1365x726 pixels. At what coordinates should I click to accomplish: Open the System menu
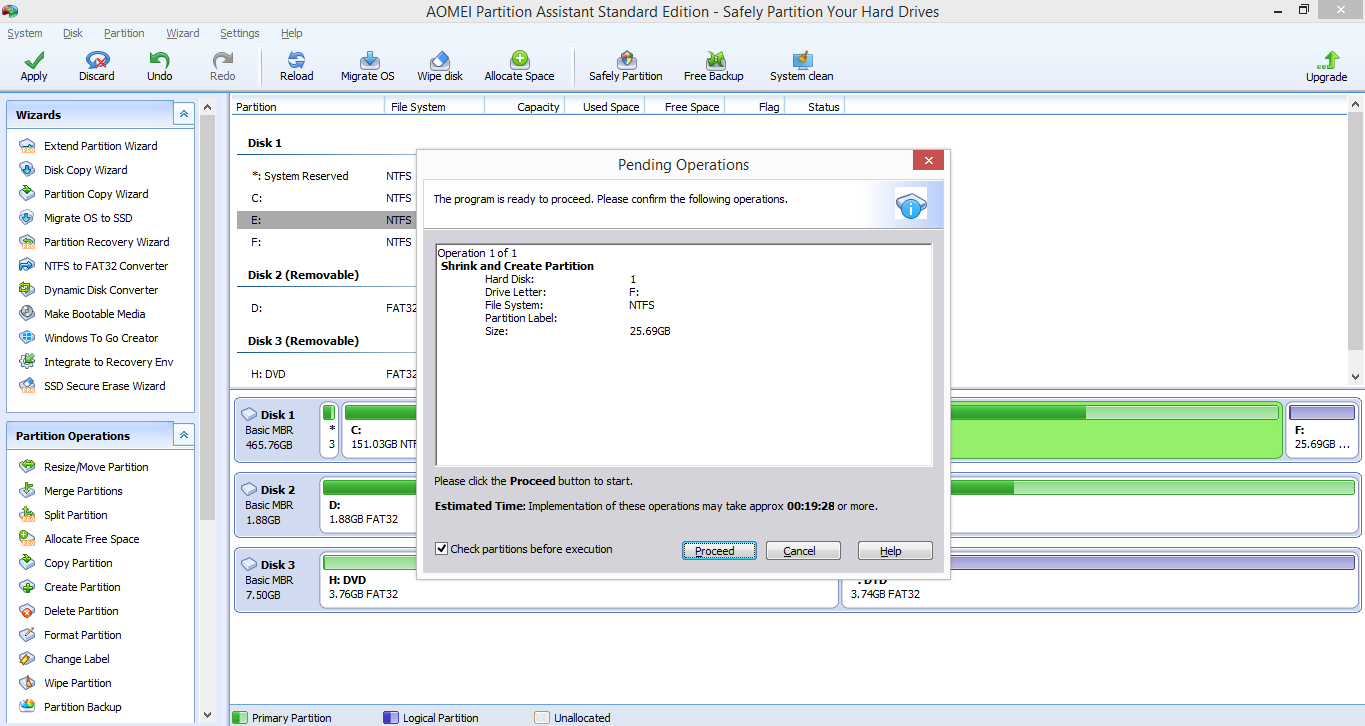coord(25,33)
